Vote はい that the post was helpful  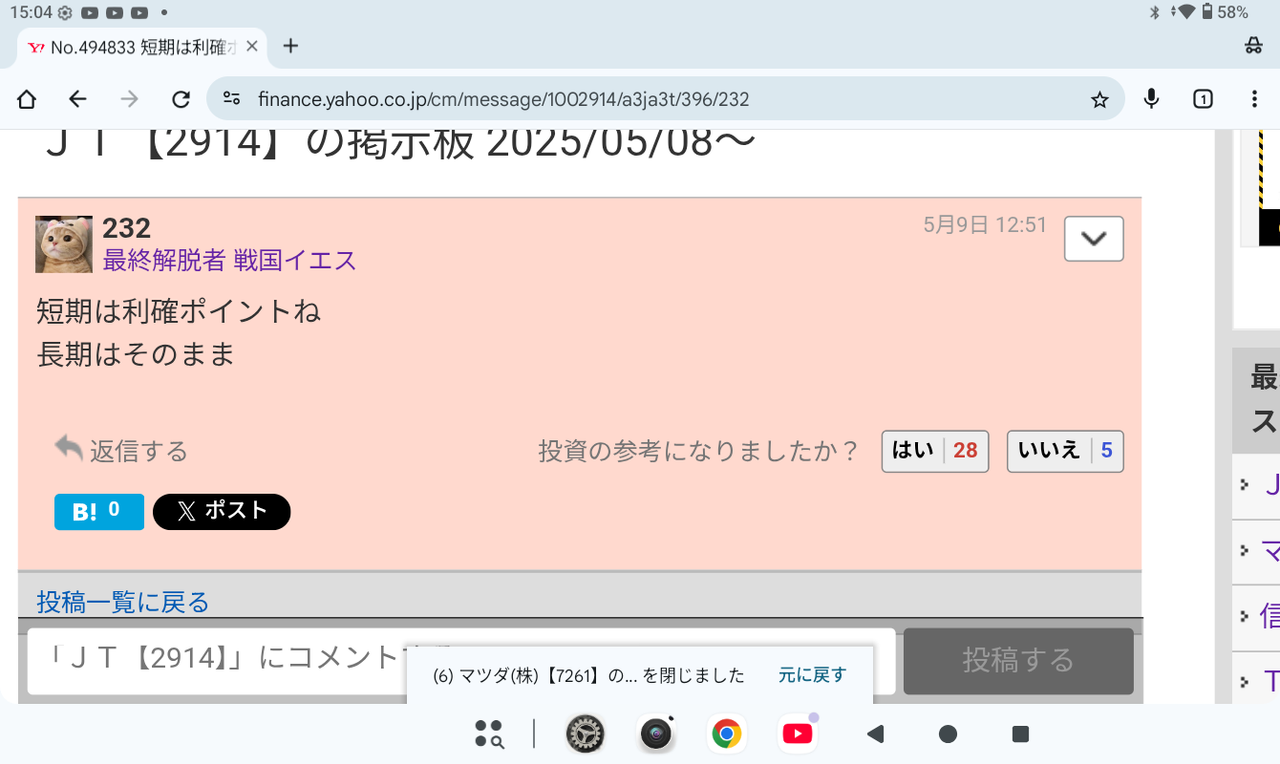pos(934,451)
